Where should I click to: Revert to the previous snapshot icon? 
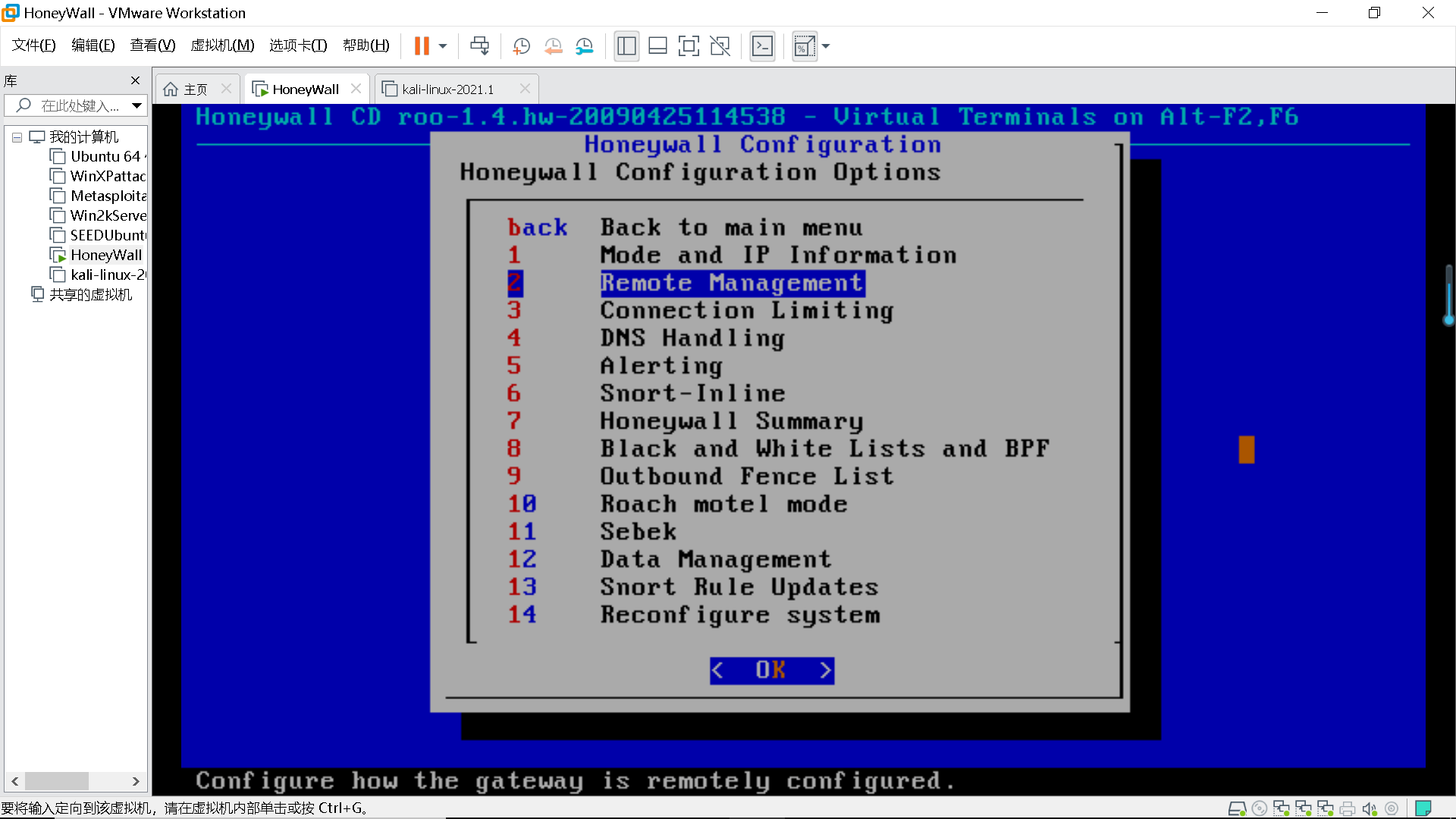[x=553, y=46]
